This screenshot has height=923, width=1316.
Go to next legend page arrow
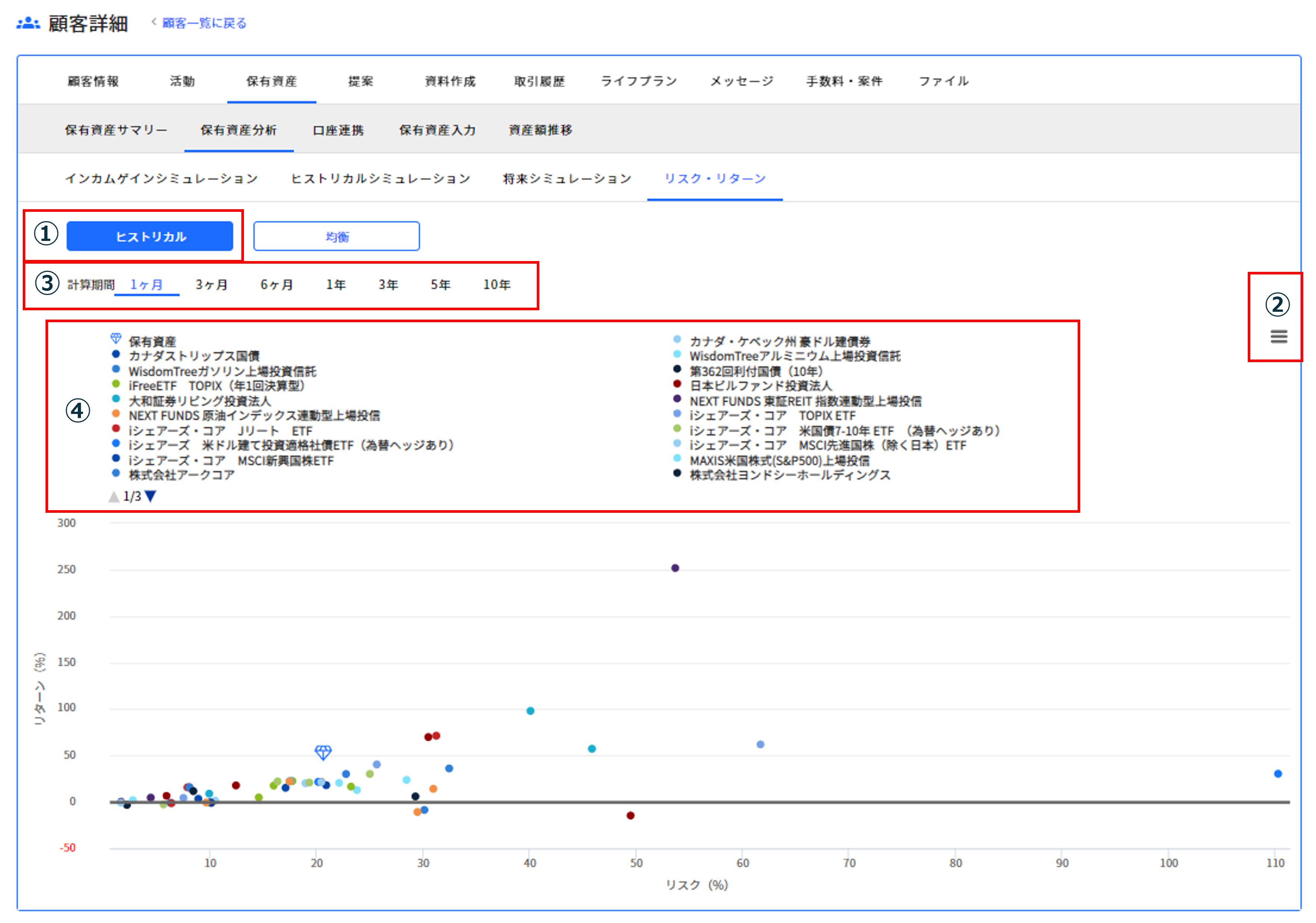point(151,496)
